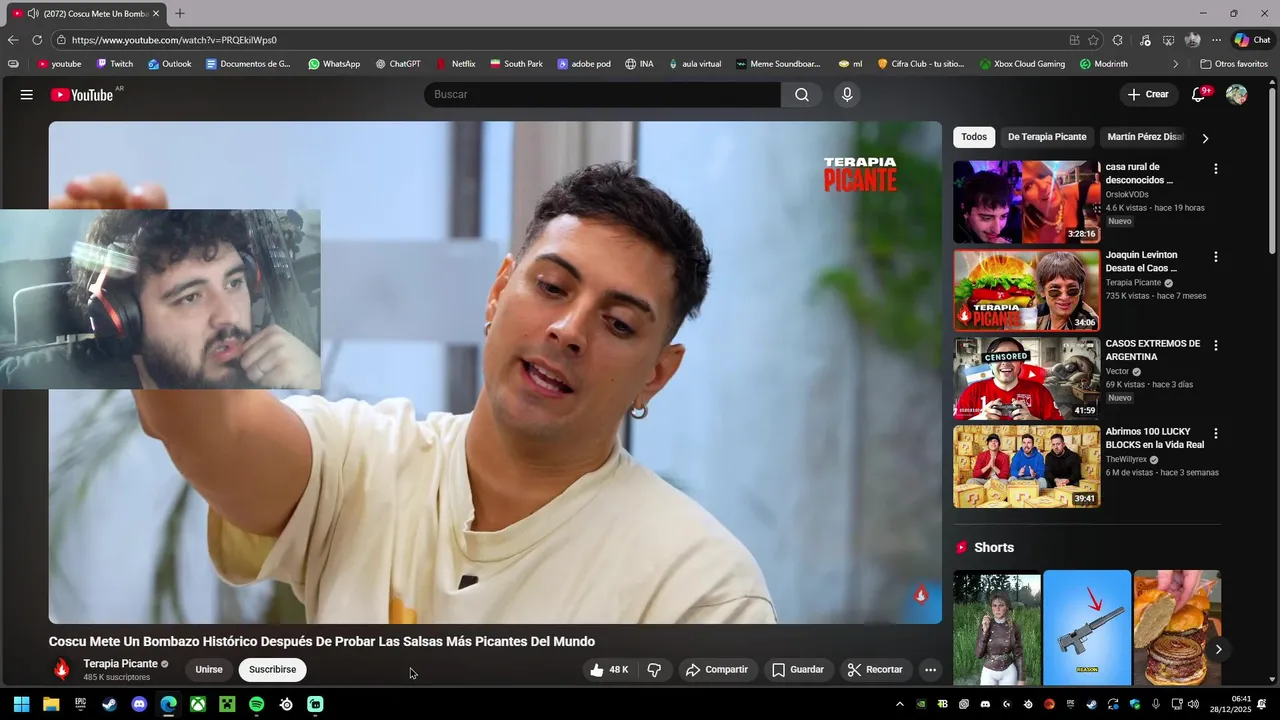Go to the YouTube home logo

point(82,95)
